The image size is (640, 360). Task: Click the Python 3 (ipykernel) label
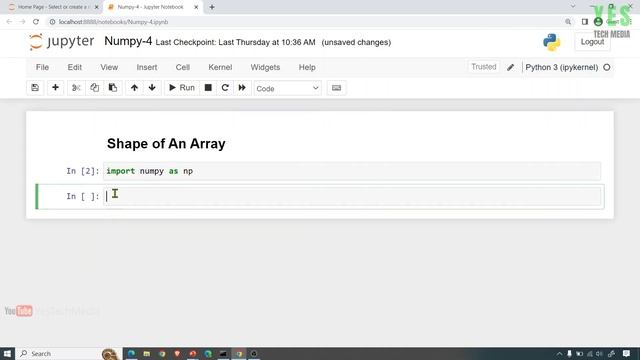[562, 67]
